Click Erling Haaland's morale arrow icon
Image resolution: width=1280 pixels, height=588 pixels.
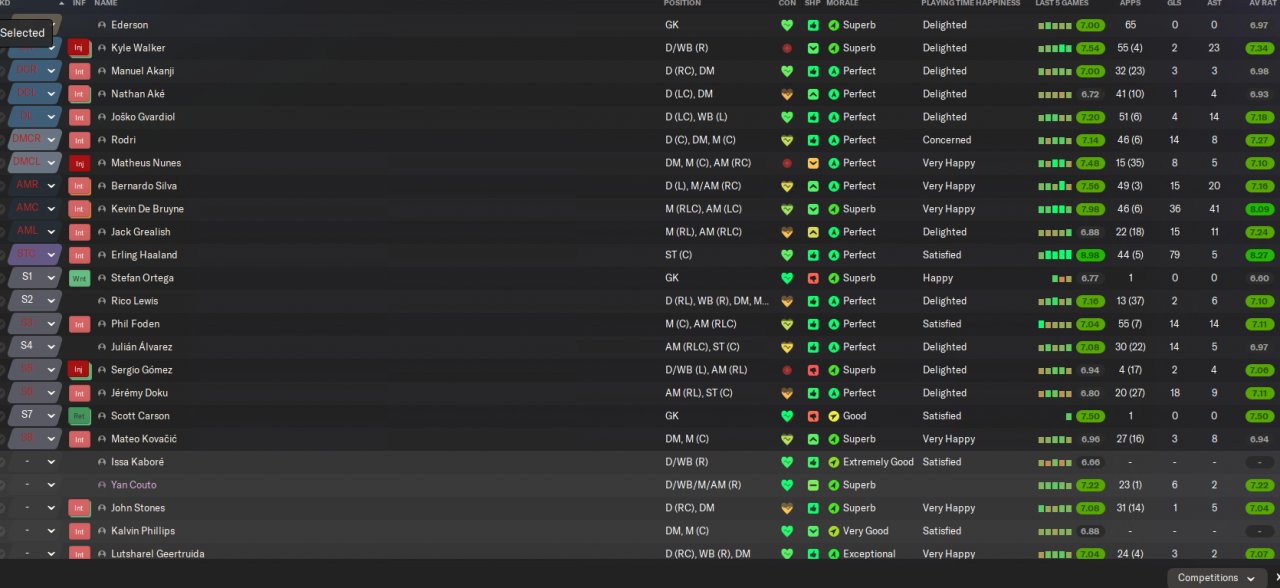tap(834, 255)
